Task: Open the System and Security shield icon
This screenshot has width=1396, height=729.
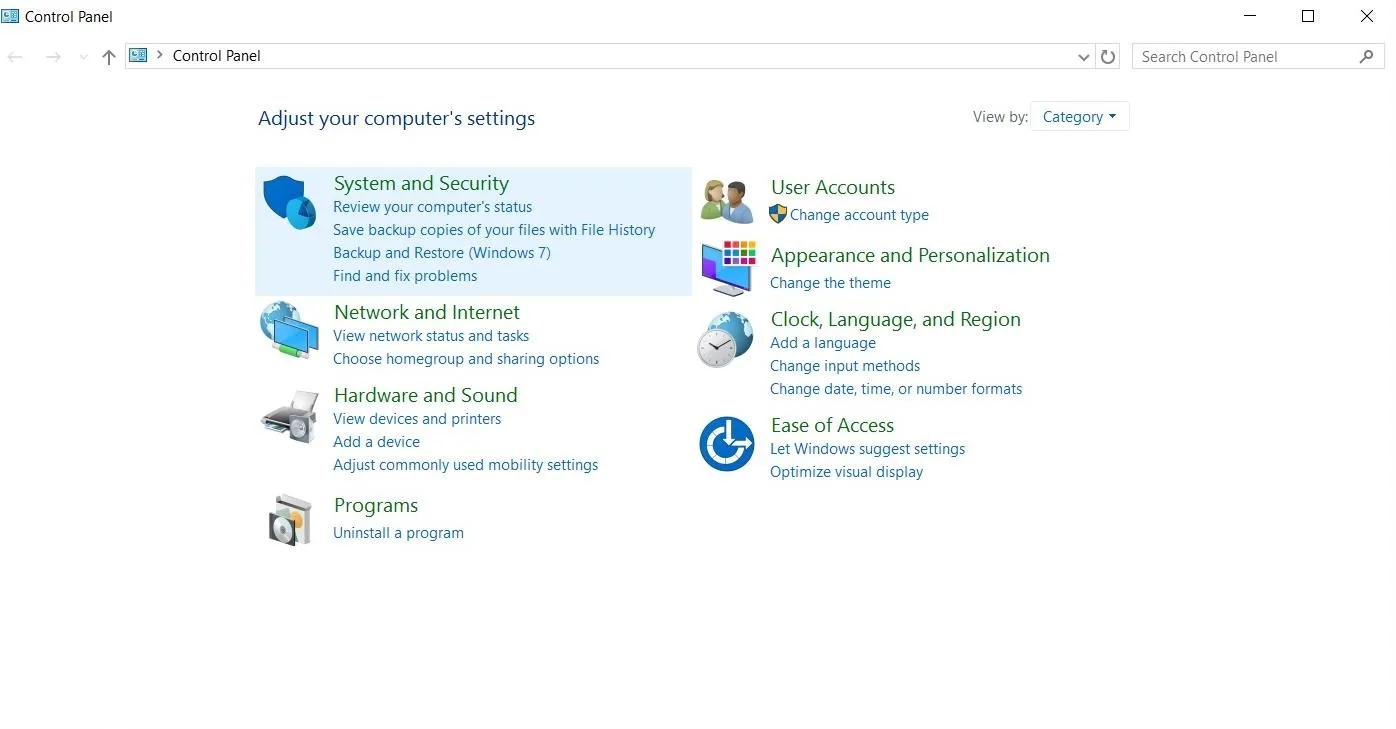Action: point(290,203)
